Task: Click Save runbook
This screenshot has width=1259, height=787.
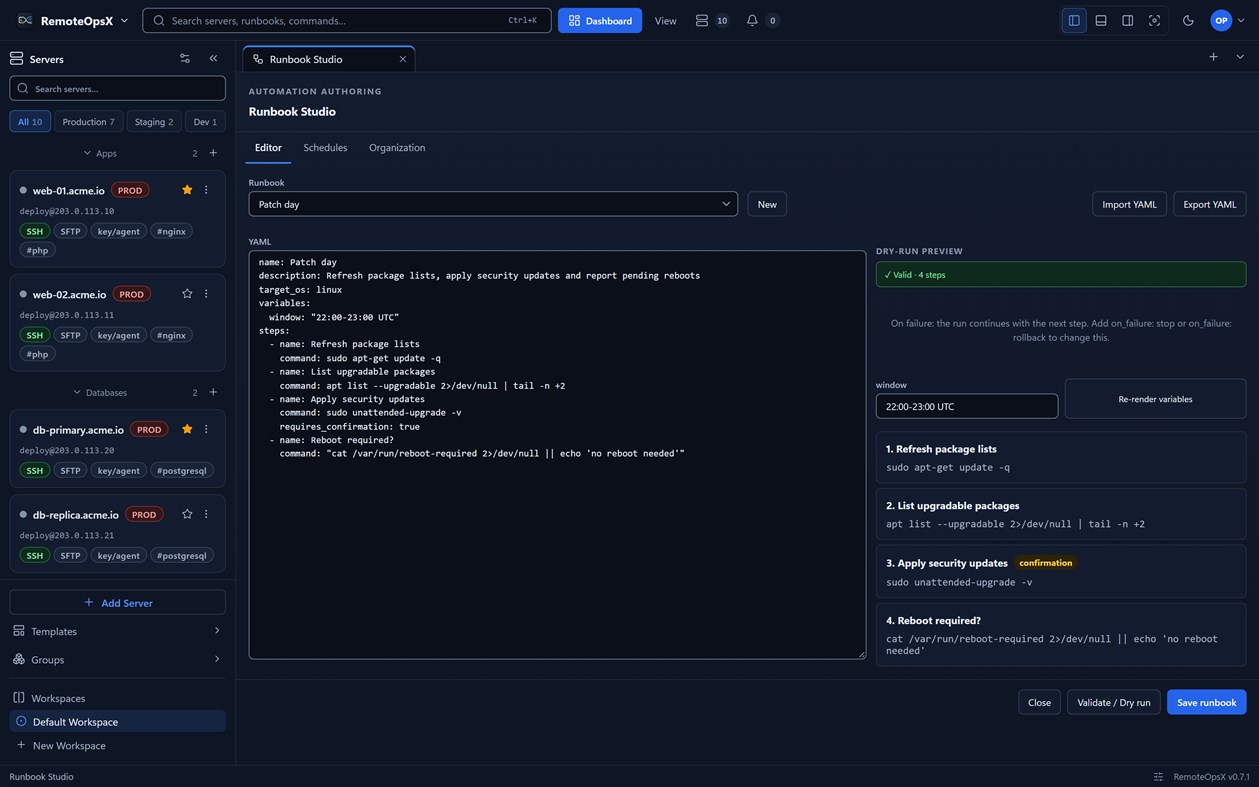Action: pos(1206,702)
